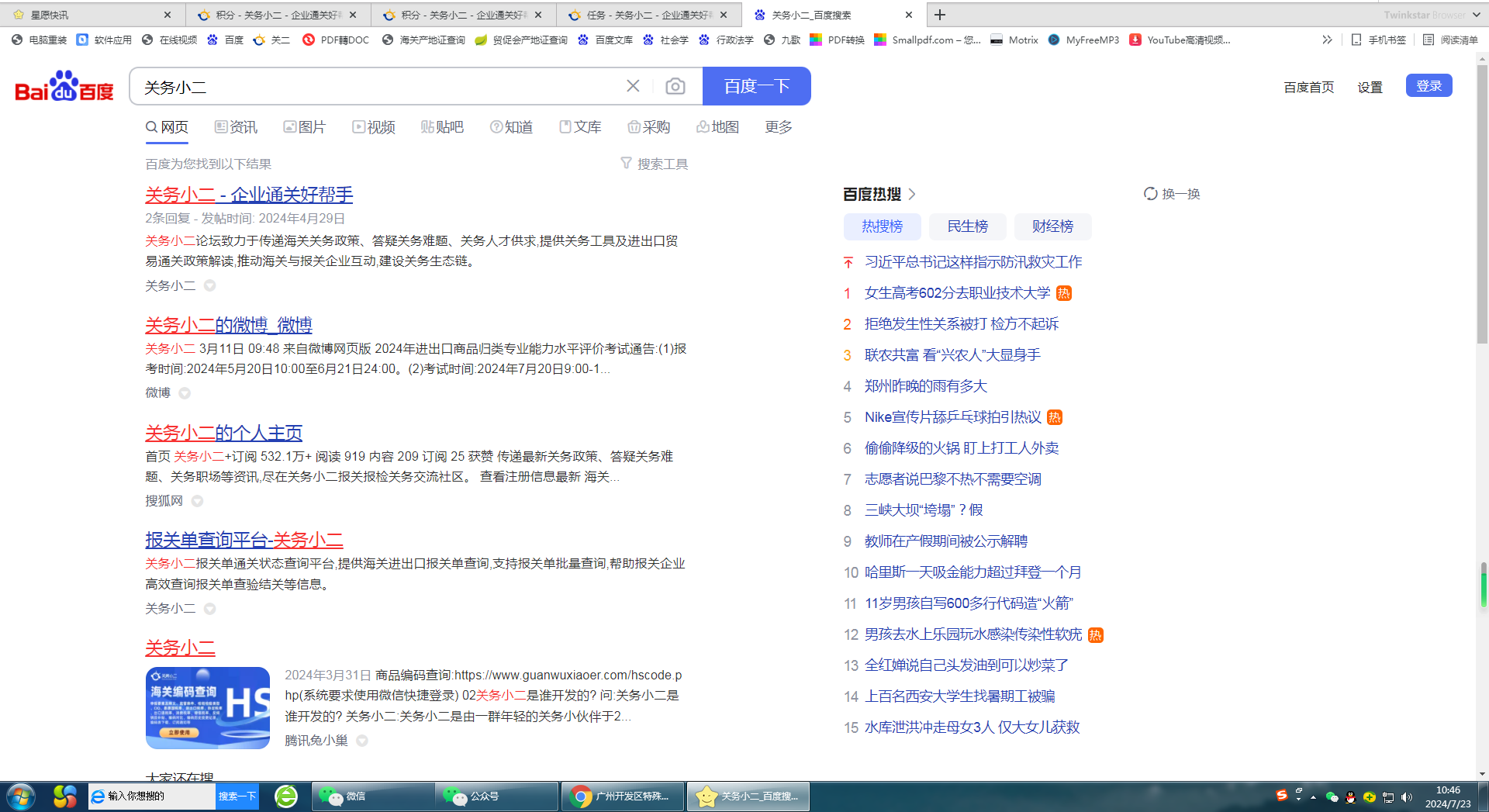Open 更多 search categories

coord(778,127)
